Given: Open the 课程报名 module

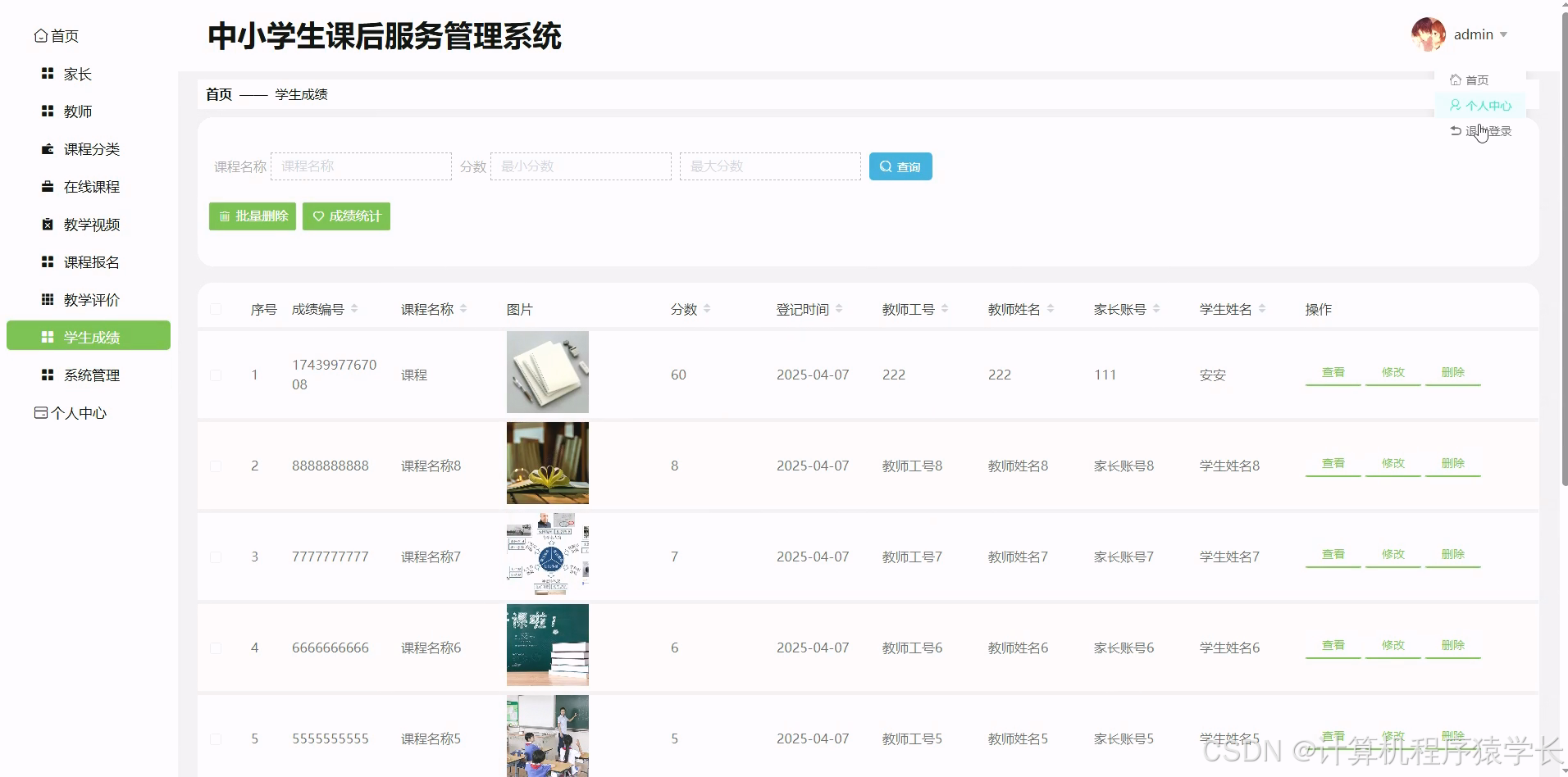Looking at the screenshot, I should click(x=92, y=261).
